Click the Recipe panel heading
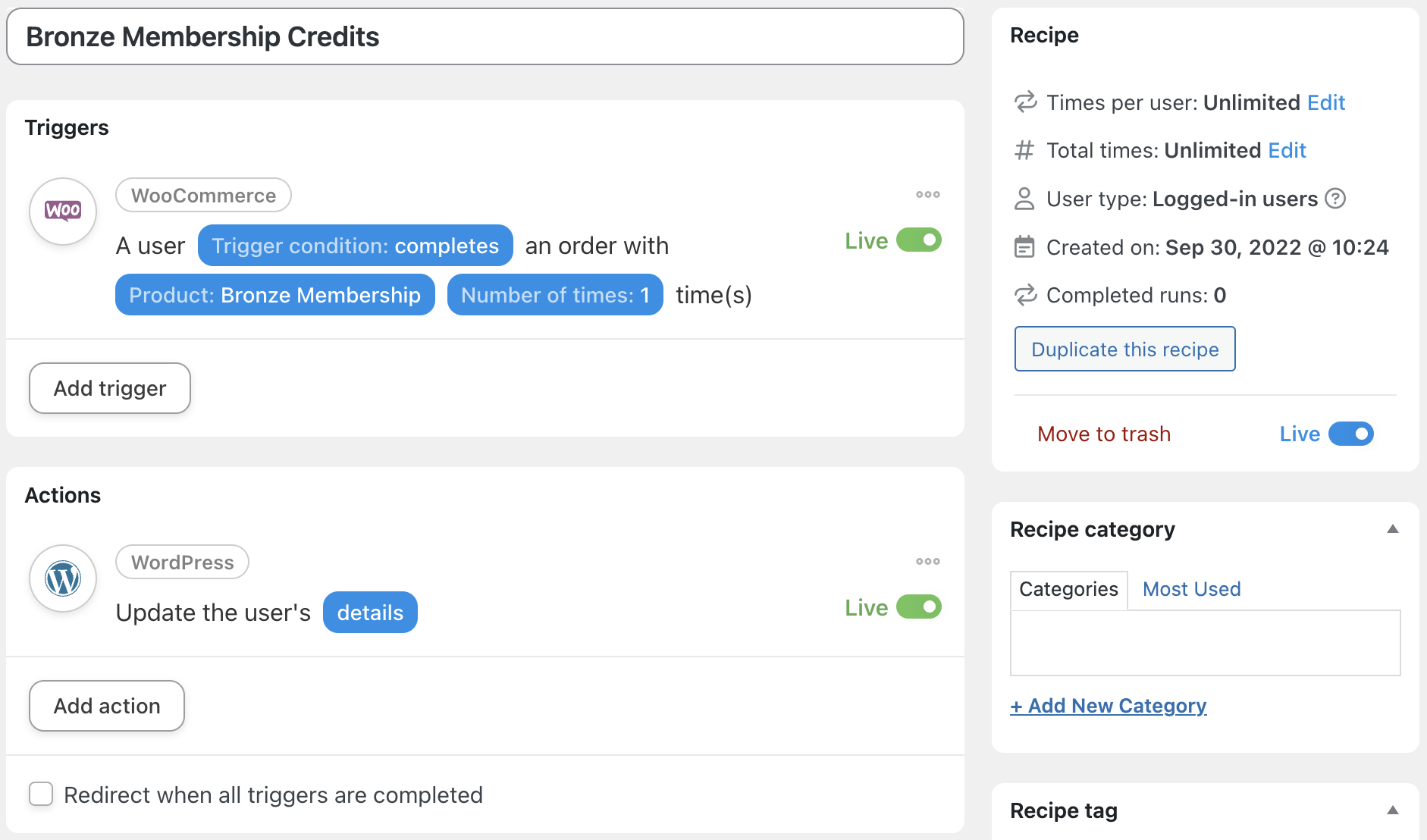The image size is (1427, 840). (x=1044, y=35)
